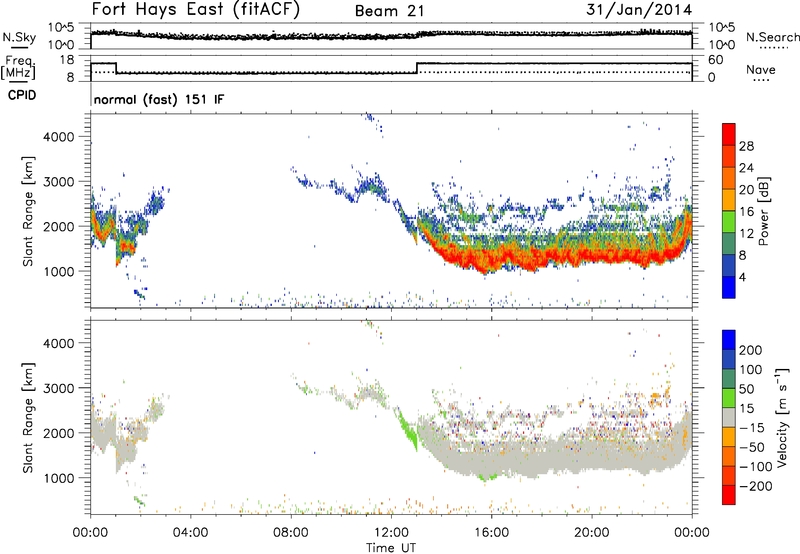Click the "N.Sky" legend label
Viewport: 800px width, 554px height.
click(19, 37)
